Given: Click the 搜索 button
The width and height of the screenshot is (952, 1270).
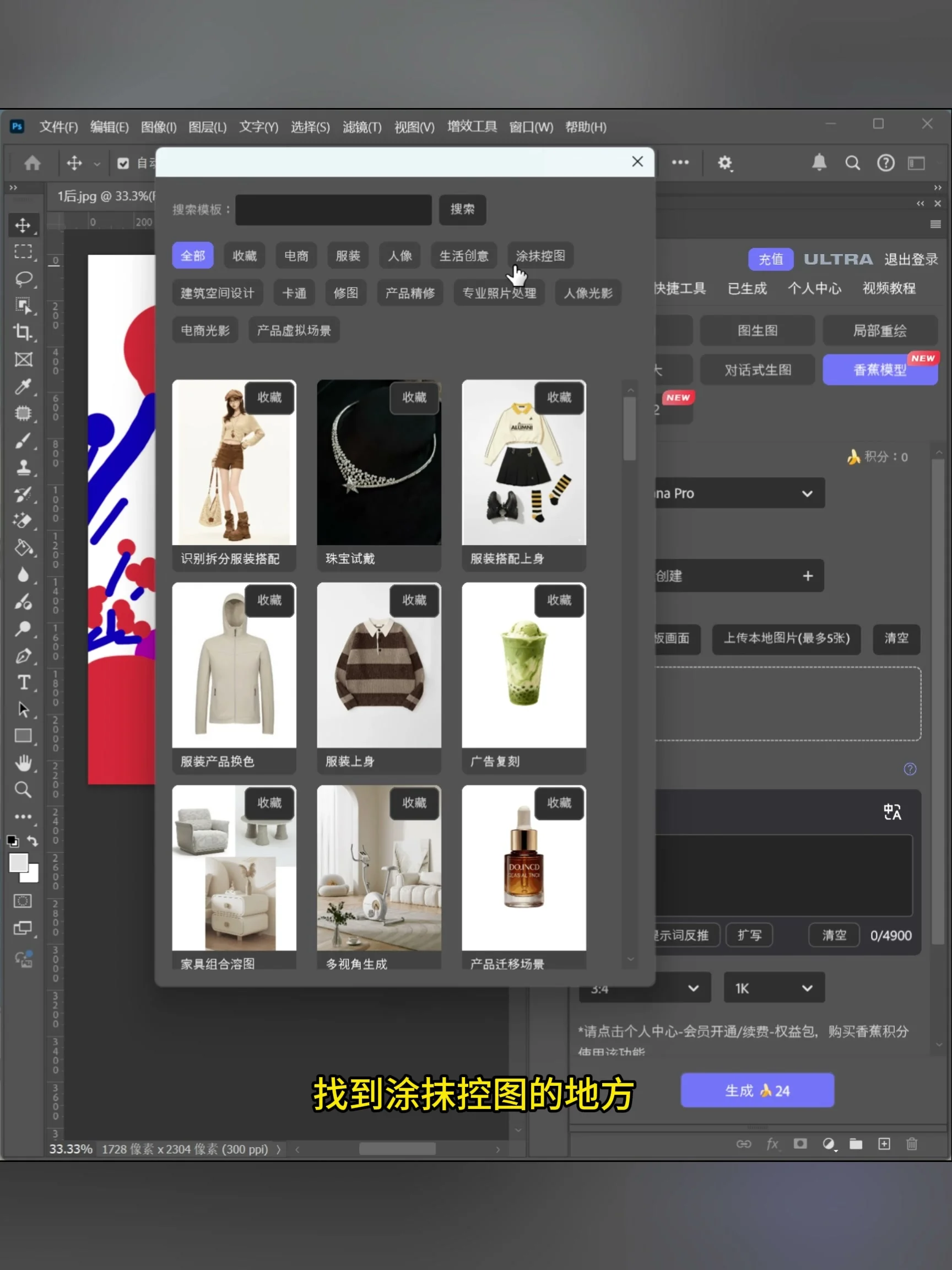Looking at the screenshot, I should [x=463, y=209].
